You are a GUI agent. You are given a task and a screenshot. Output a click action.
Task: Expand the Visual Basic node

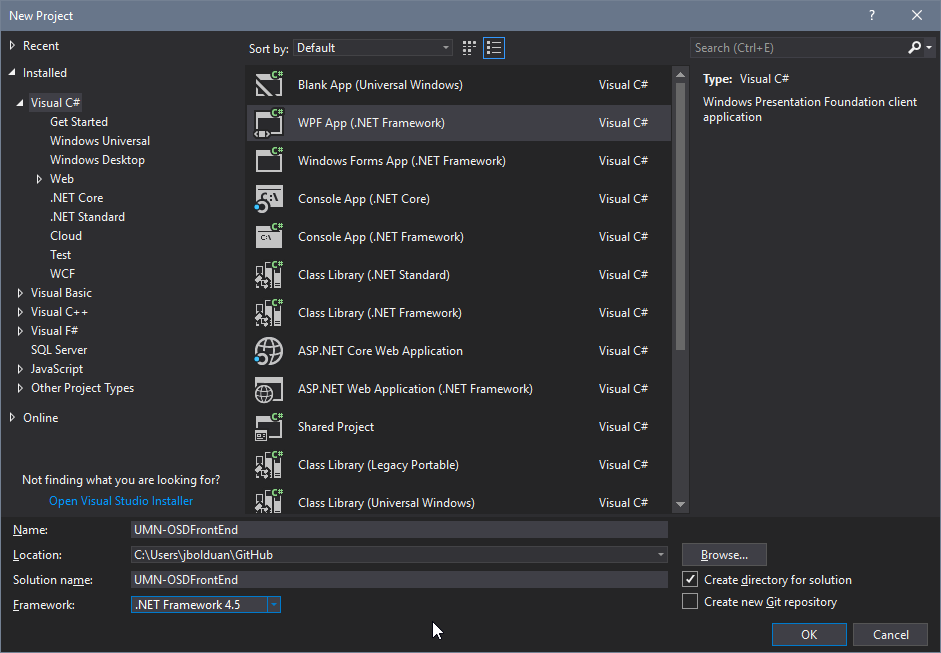click(x=20, y=293)
